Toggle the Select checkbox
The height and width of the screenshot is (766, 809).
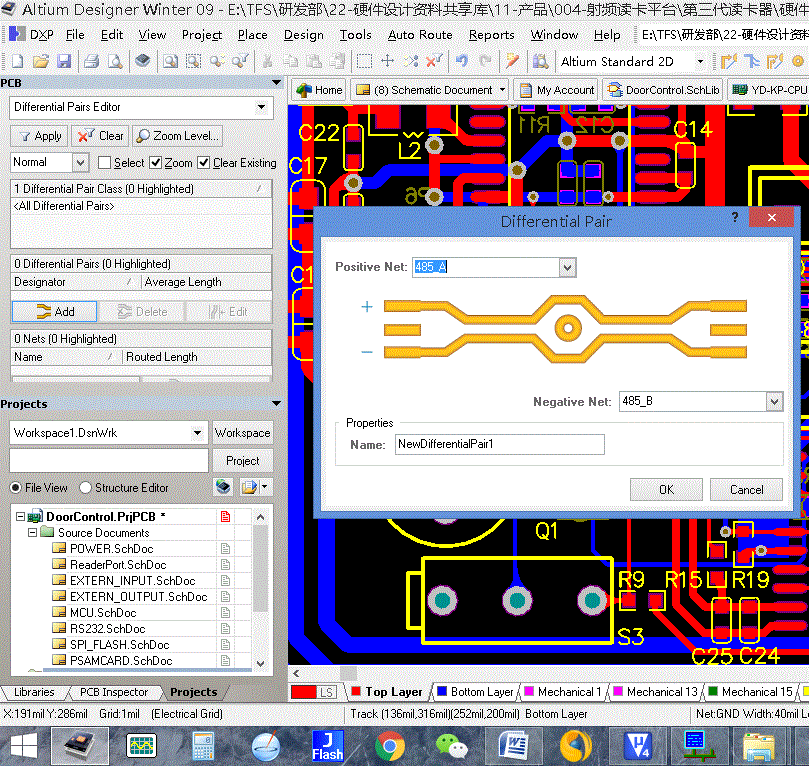pos(104,162)
